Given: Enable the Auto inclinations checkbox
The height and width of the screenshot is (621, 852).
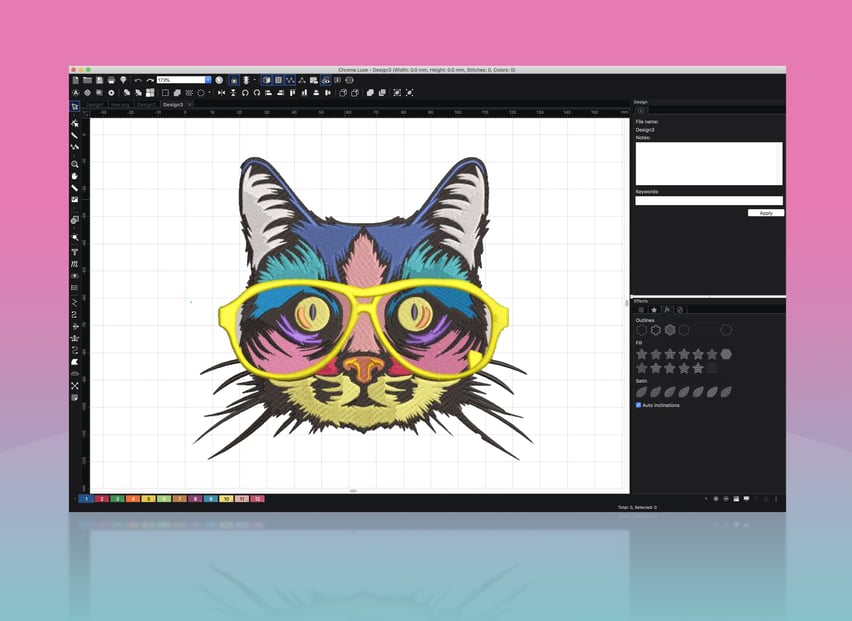Looking at the screenshot, I should coord(641,405).
